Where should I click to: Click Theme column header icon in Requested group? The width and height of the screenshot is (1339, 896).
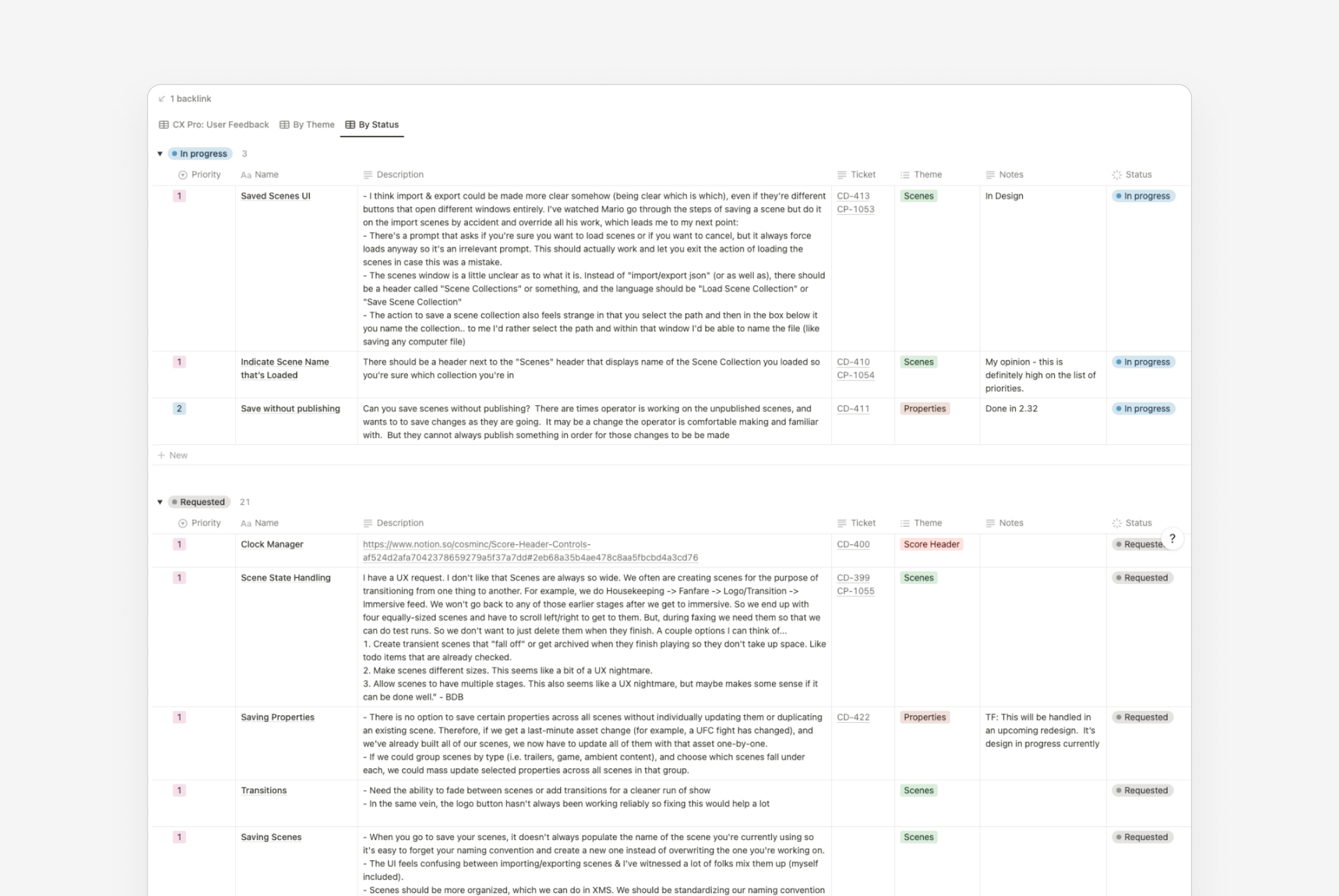coord(905,523)
